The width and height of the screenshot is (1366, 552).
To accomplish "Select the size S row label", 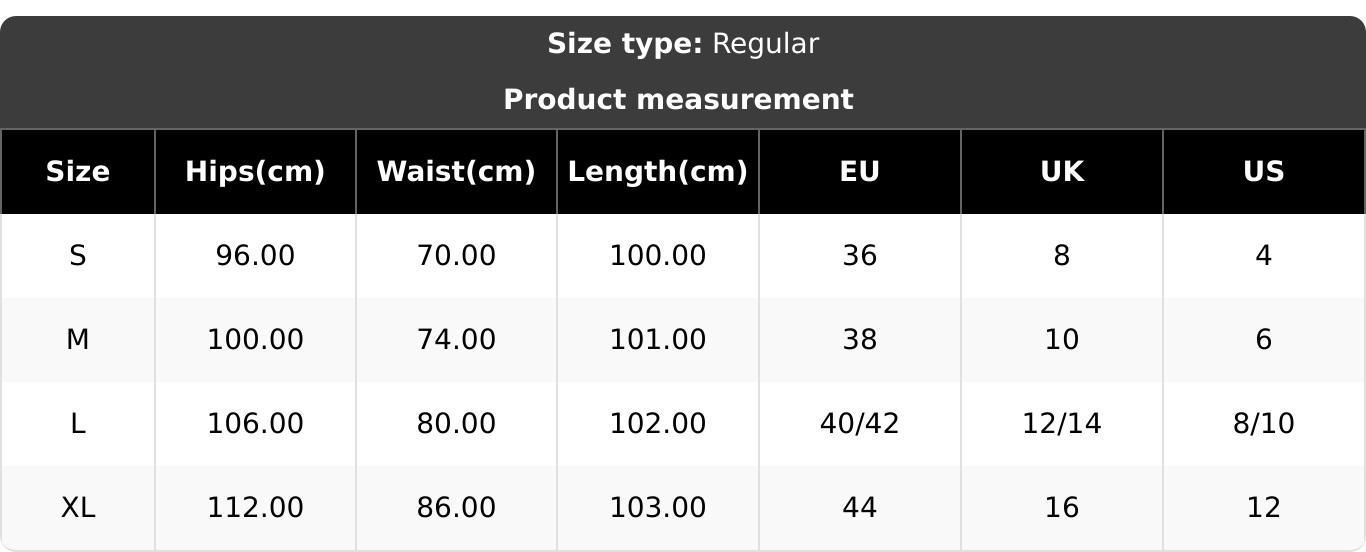I will point(78,256).
